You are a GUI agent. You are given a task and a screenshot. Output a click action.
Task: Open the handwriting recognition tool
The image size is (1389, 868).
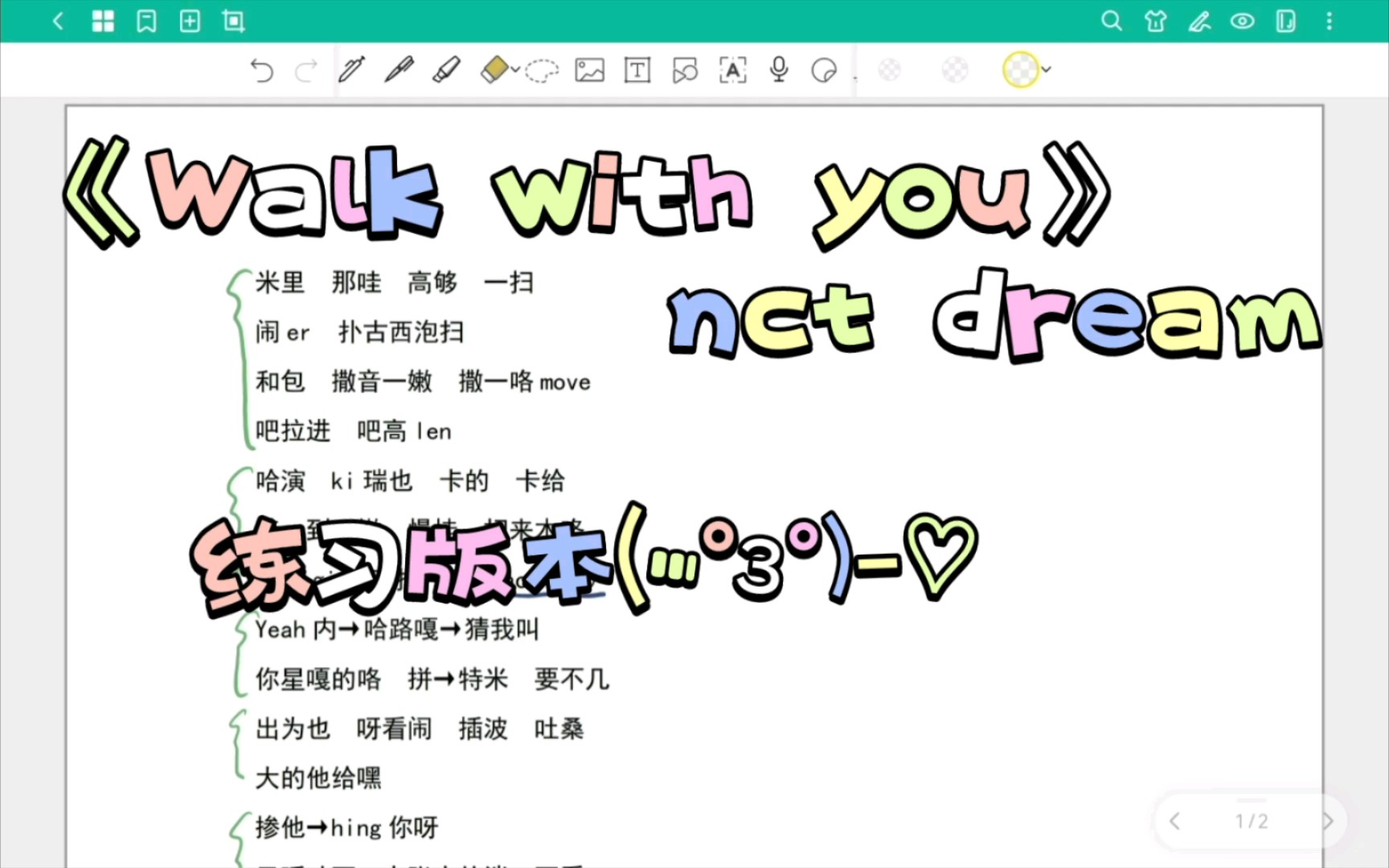pyautogui.click(x=732, y=71)
